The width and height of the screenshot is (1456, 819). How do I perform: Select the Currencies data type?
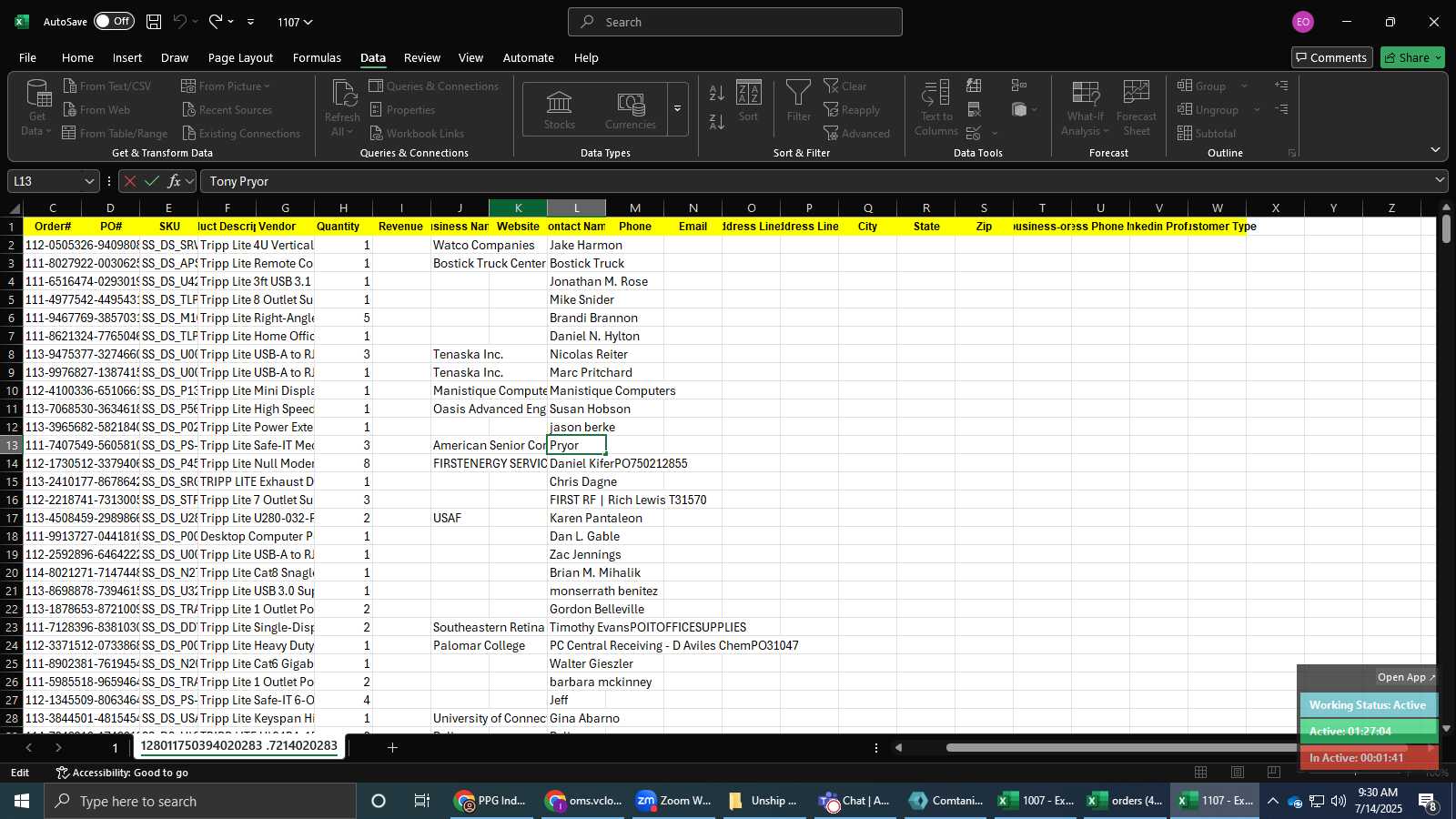(x=631, y=109)
